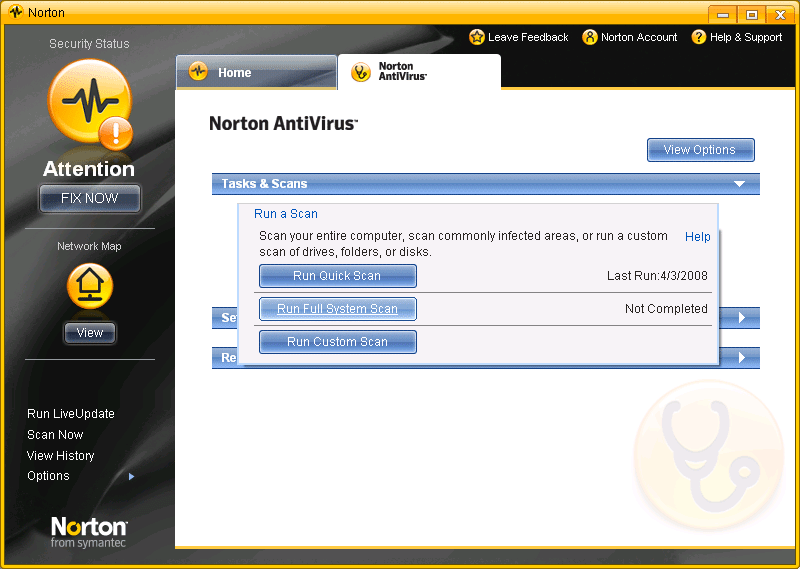Choose Scan Now in sidebar
The image size is (800, 569).
(55, 435)
